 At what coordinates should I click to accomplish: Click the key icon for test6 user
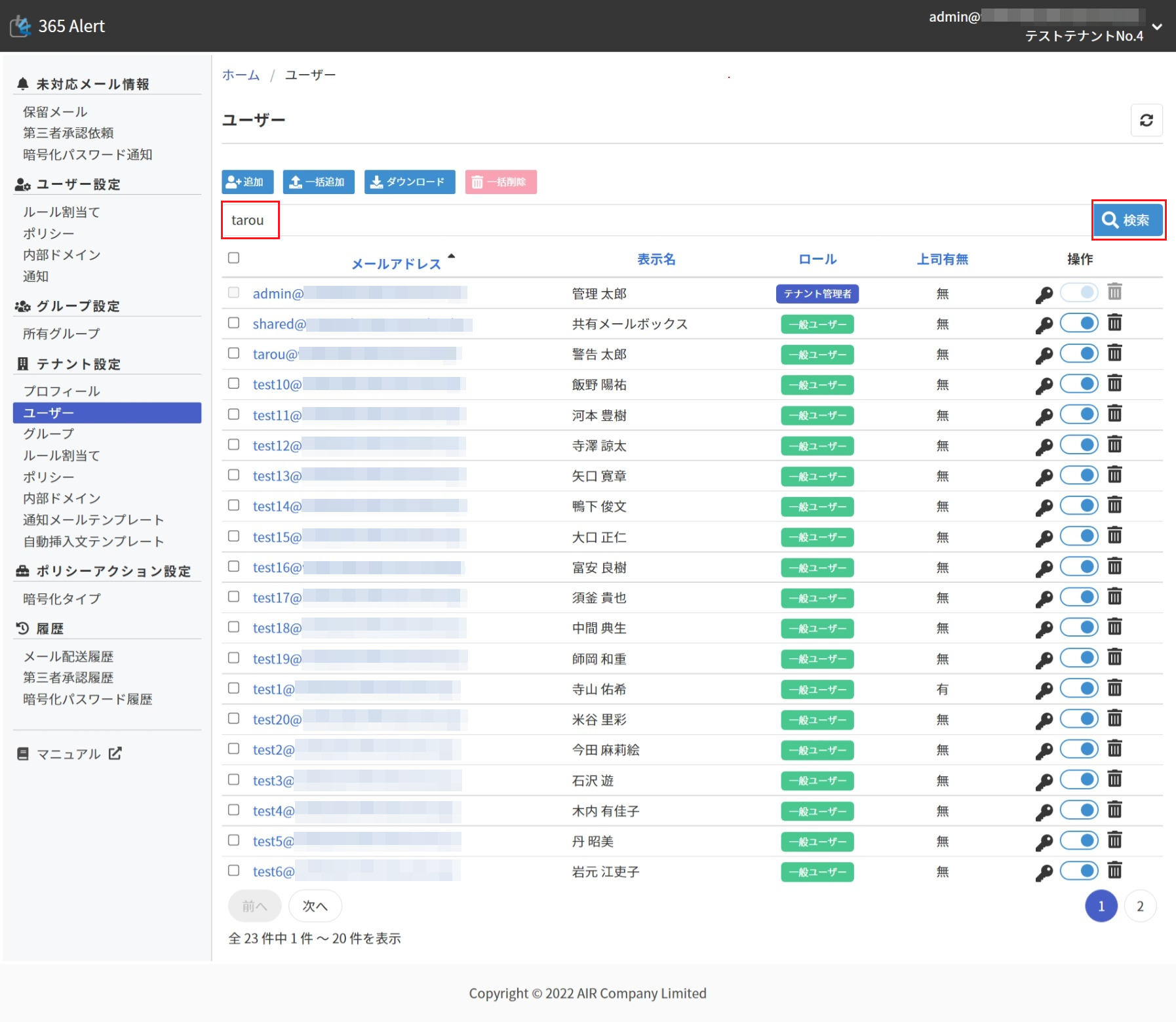(x=1044, y=873)
